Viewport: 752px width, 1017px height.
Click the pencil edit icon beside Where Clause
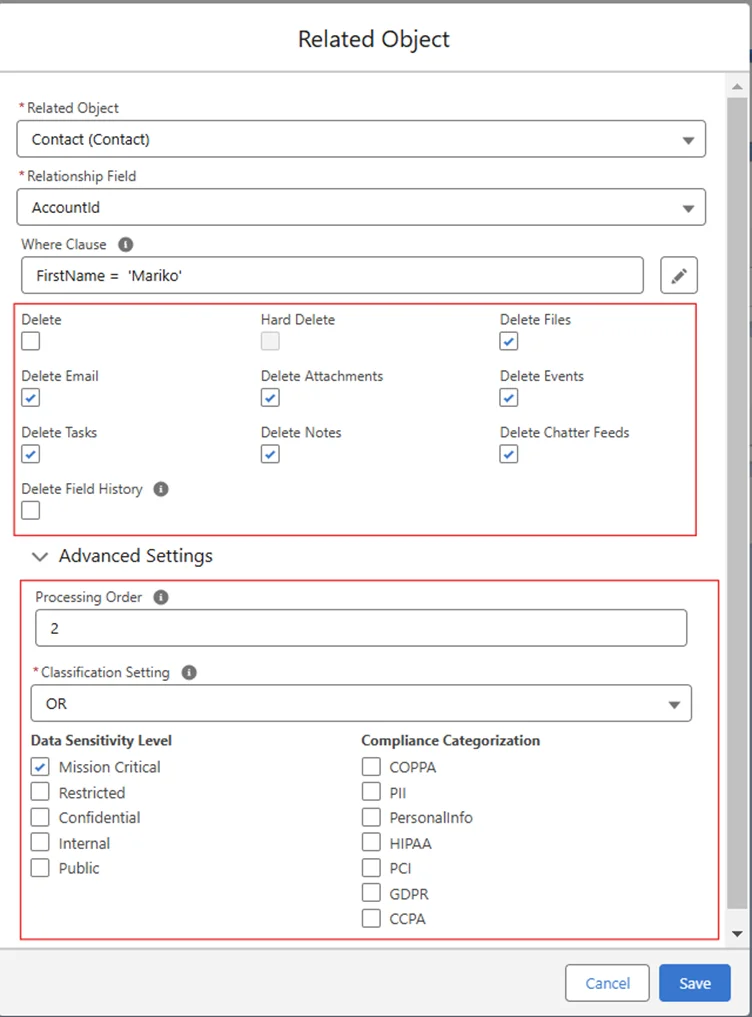pyautogui.click(x=679, y=275)
